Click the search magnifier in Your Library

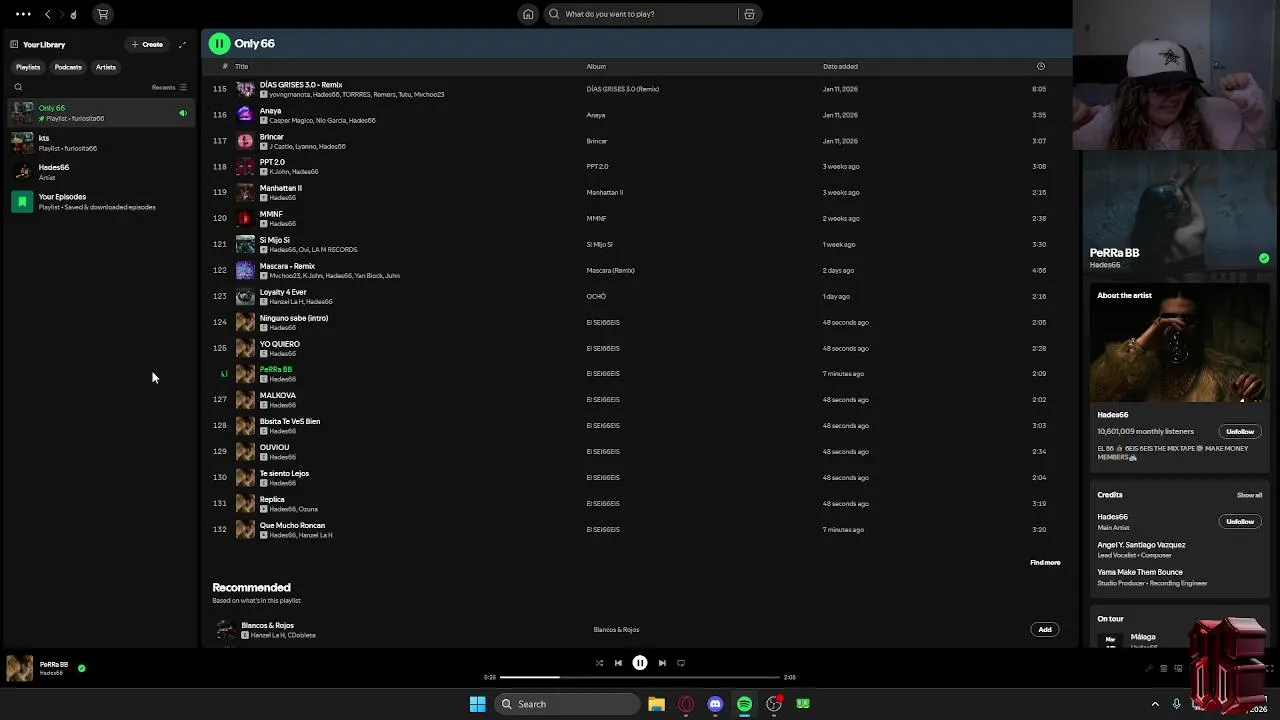click(x=18, y=87)
